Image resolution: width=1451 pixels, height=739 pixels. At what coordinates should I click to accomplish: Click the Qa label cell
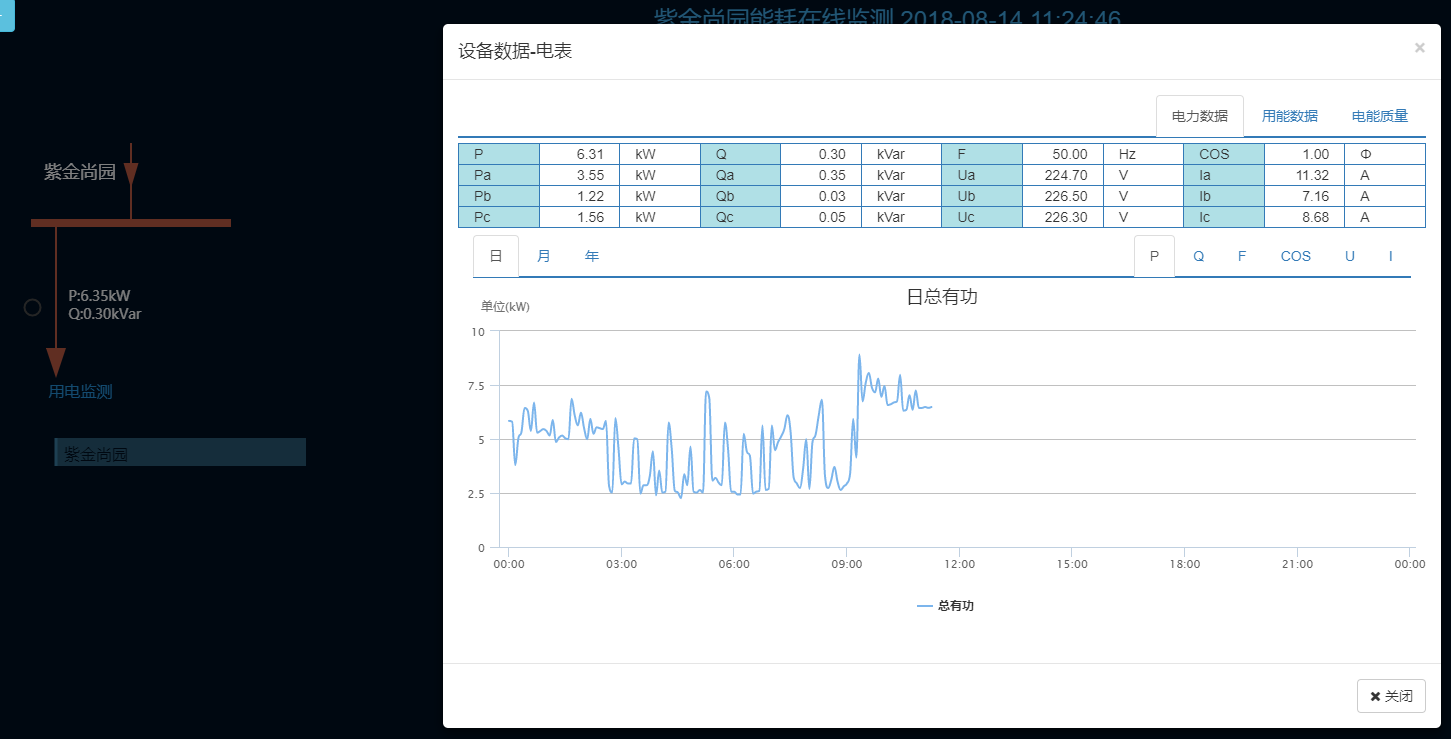740,175
